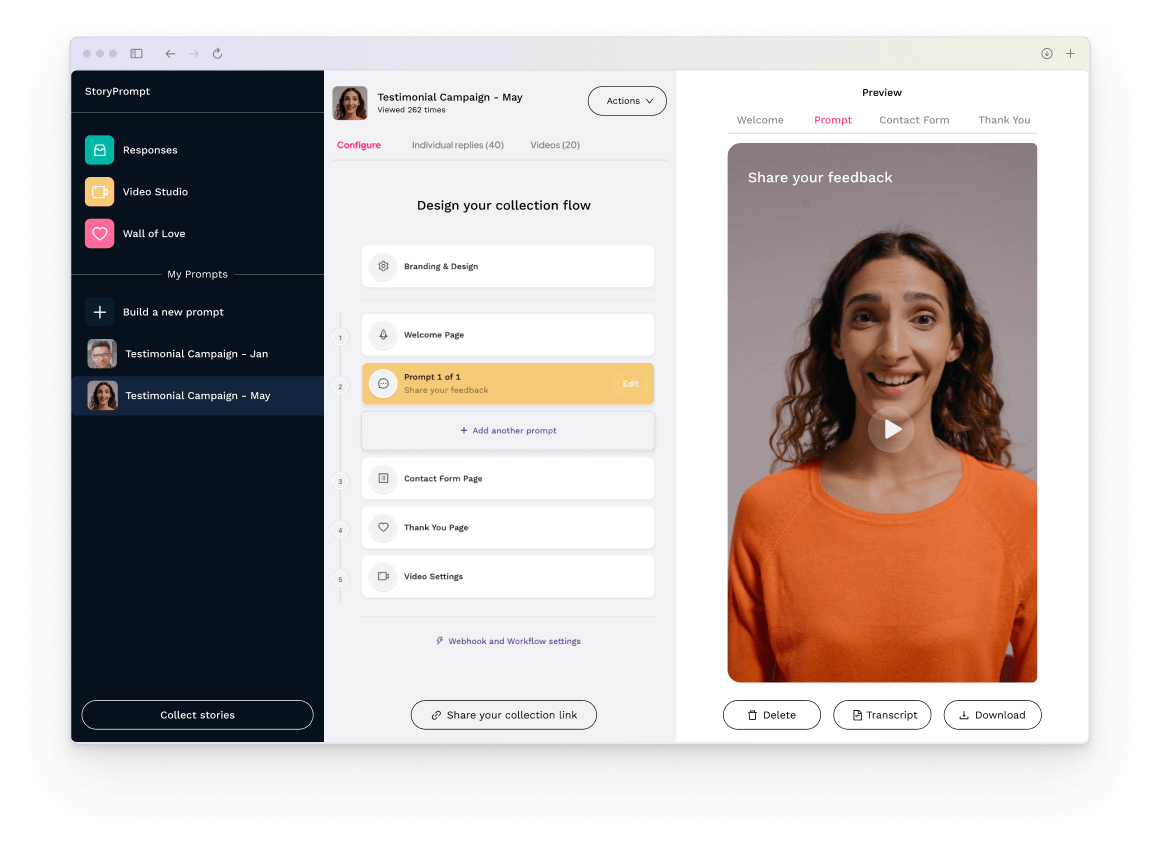Open the Video Studio camera icon
The image size is (1160, 848).
[99, 192]
